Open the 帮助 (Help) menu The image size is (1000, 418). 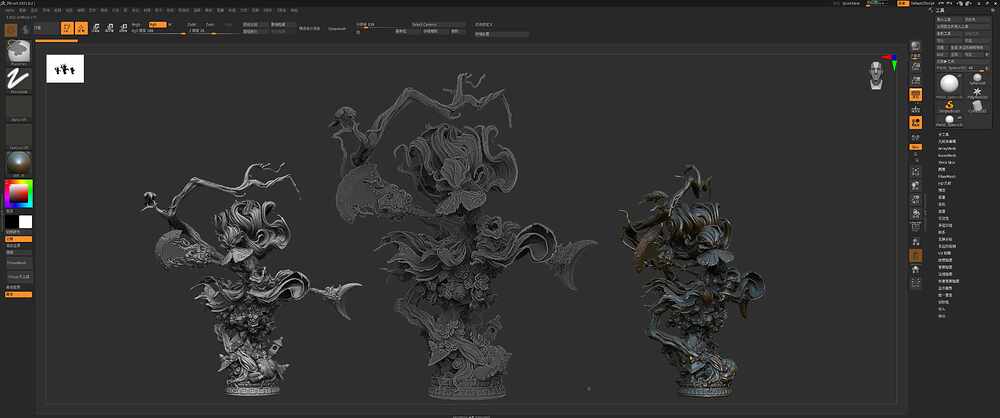[293, 11]
